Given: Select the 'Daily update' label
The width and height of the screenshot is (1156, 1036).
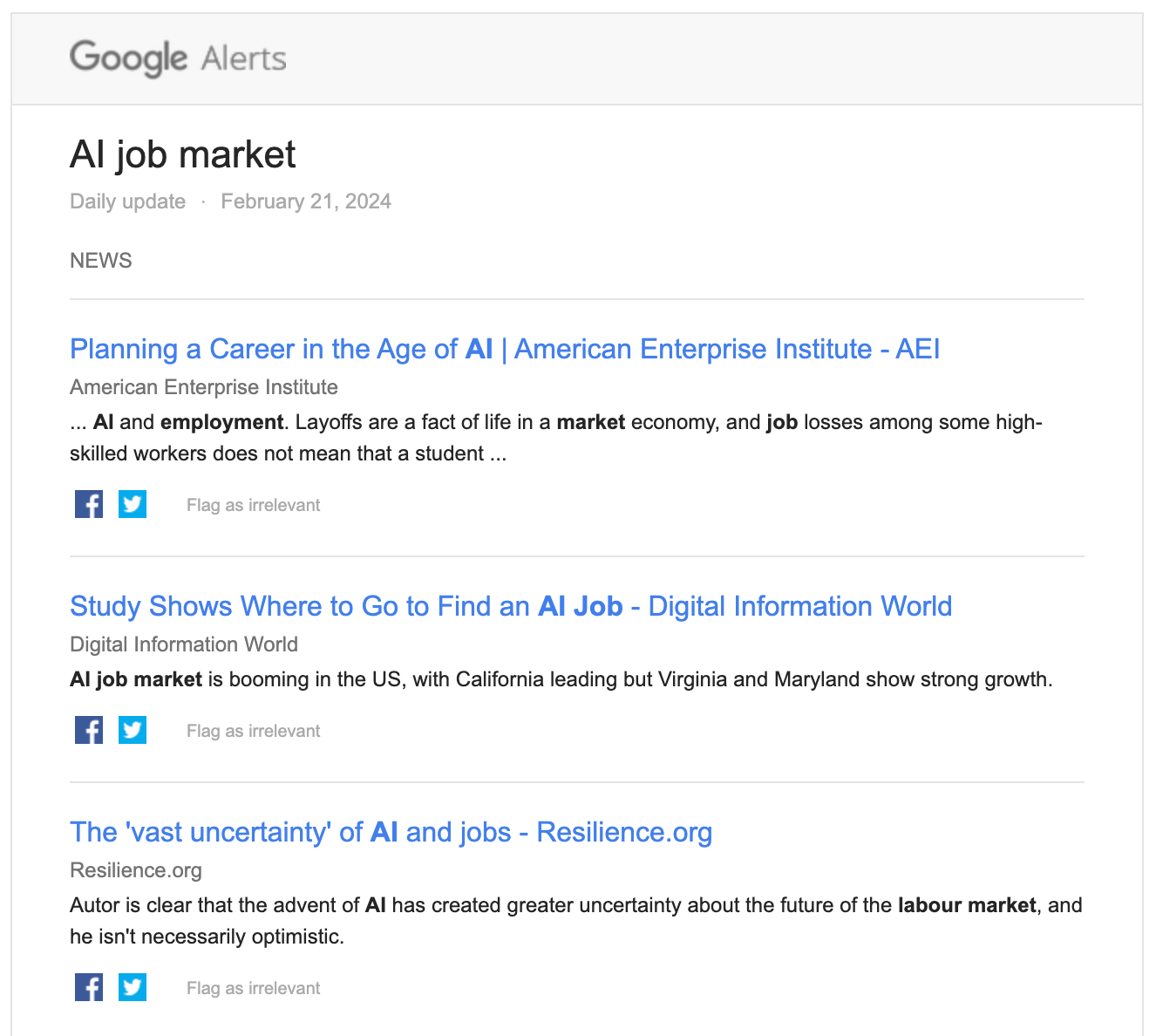Looking at the screenshot, I should click(x=127, y=201).
